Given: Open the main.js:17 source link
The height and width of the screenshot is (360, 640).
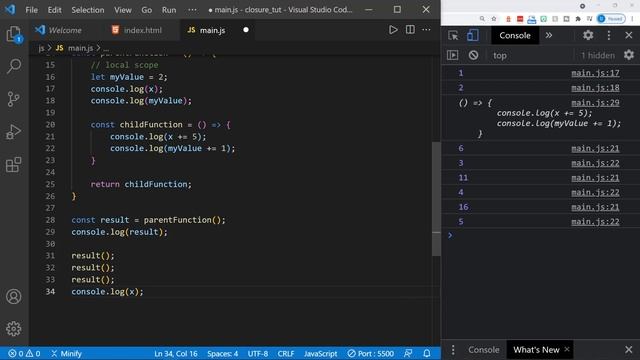Looking at the screenshot, I should point(595,73).
